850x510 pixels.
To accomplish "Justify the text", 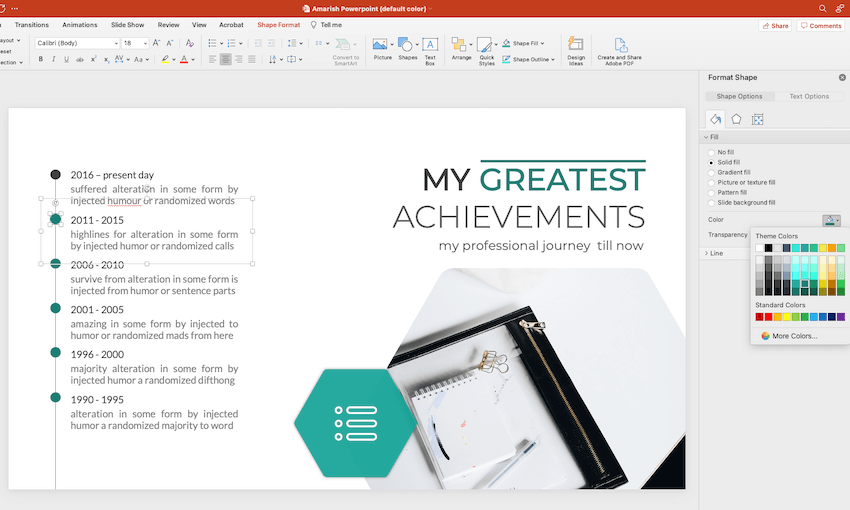I will click(x=252, y=60).
